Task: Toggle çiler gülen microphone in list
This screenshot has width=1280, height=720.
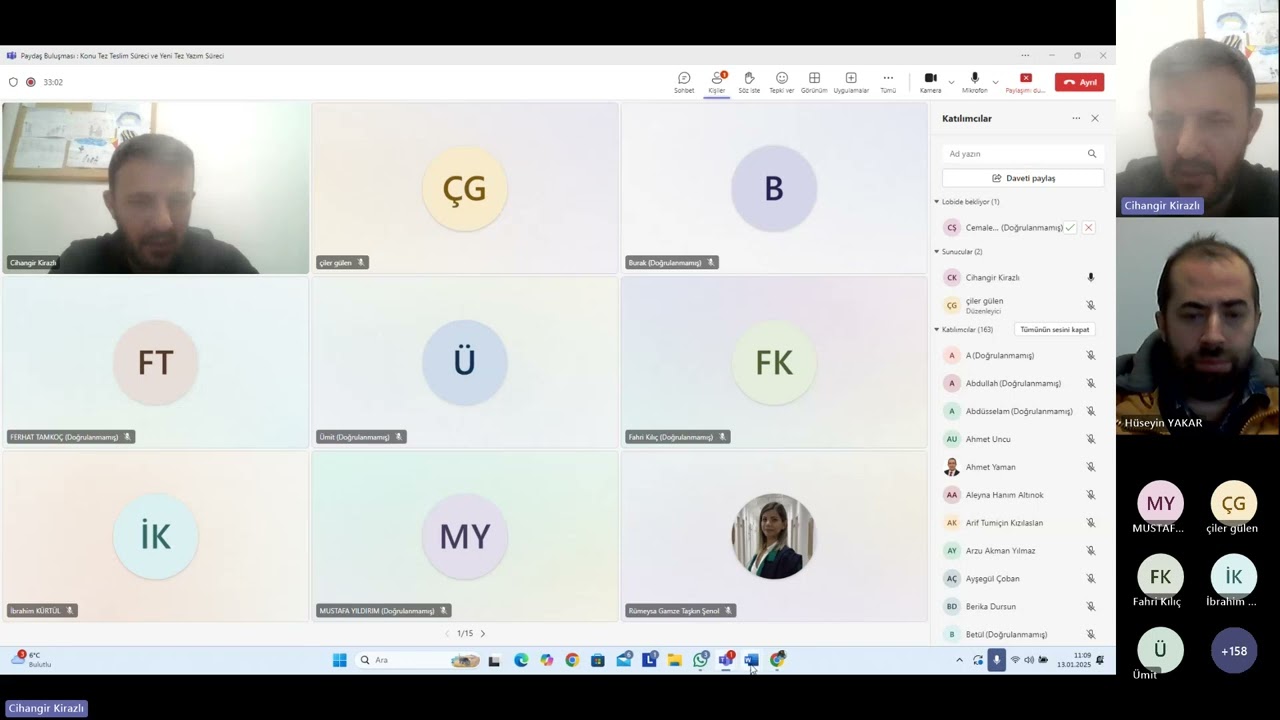Action: click(1091, 305)
